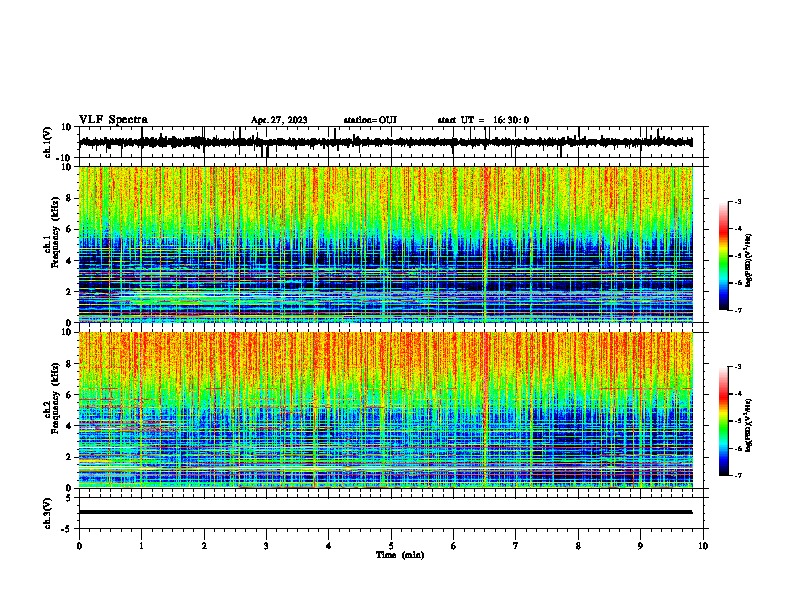Click the ch.1 "Frequency (kHz)" axis label
This screenshot has width=792, height=612.
[x=55, y=232]
